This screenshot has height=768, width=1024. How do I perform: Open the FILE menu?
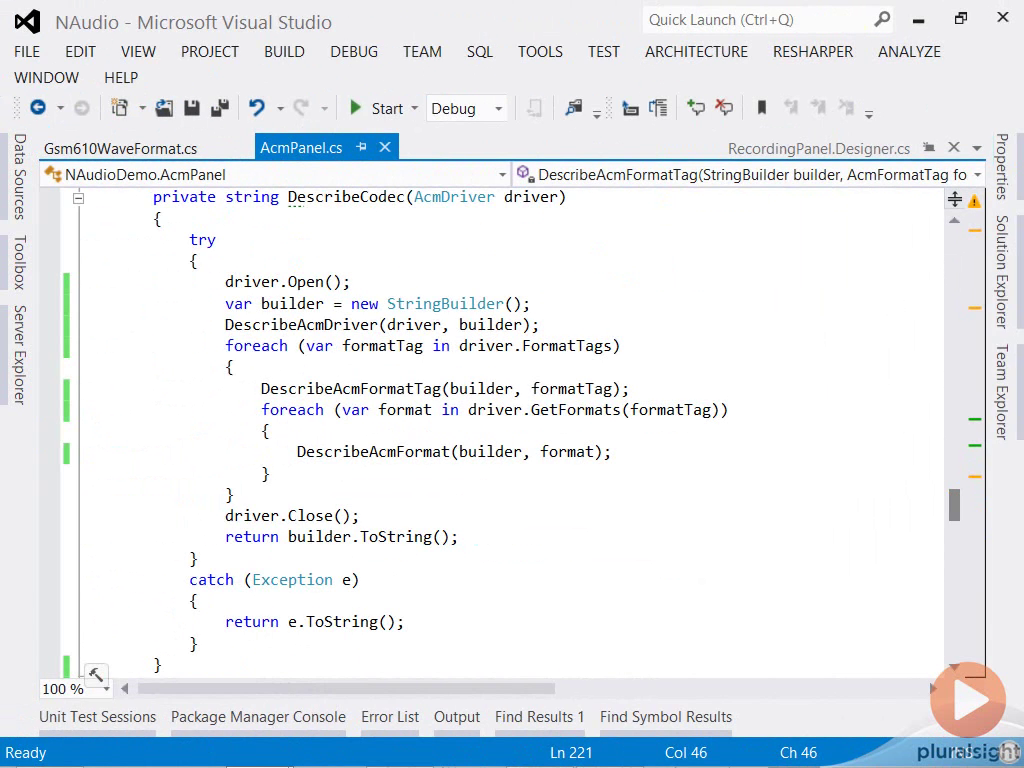tap(27, 52)
